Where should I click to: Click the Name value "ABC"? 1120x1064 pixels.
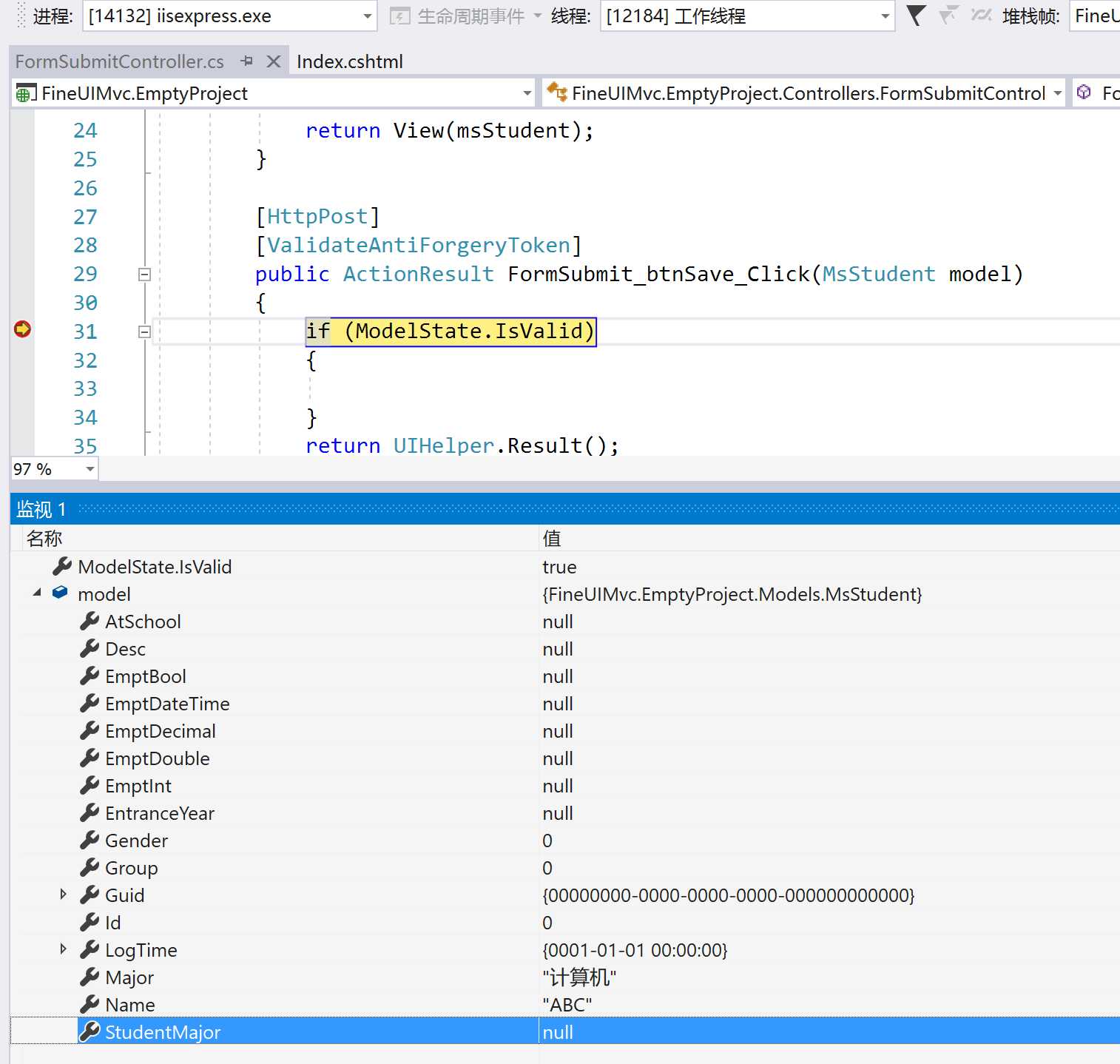(567, 1005)
